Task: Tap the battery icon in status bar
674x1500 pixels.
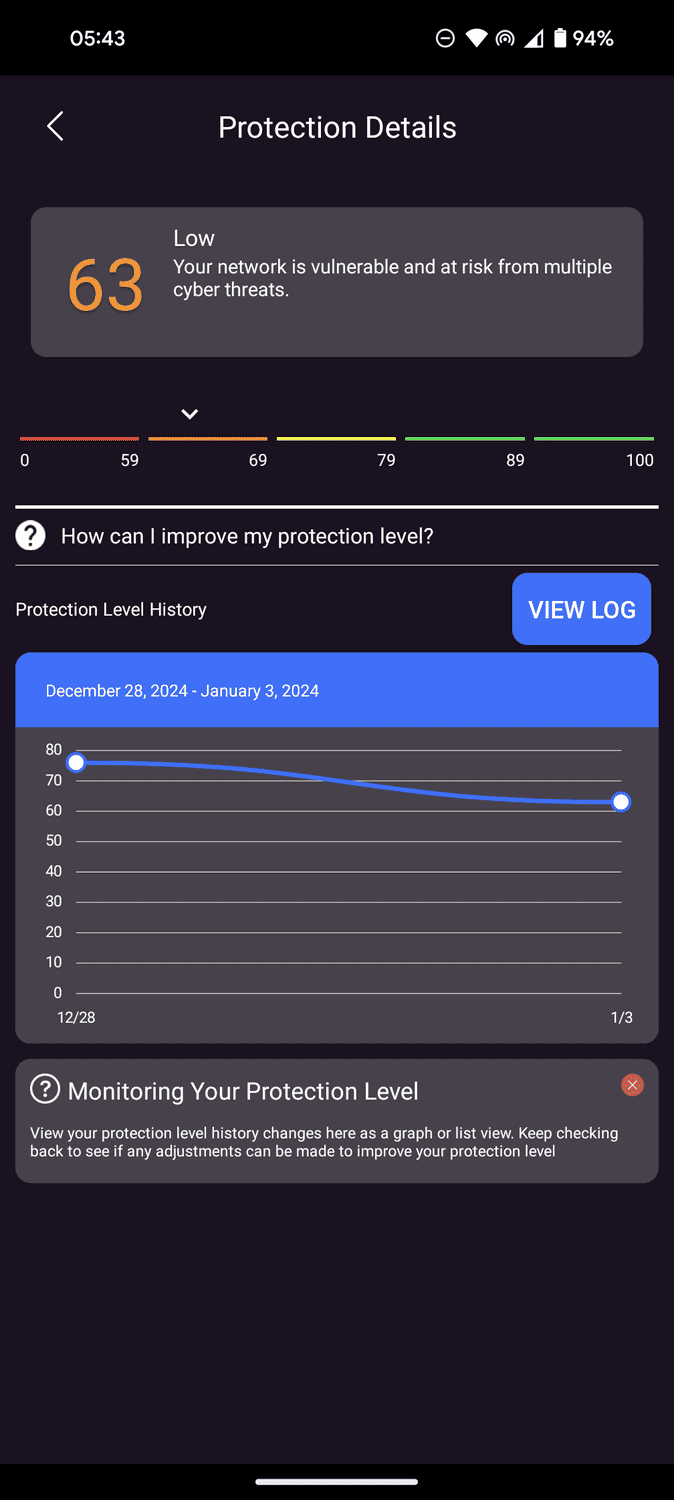Action: tap(560, 39)
